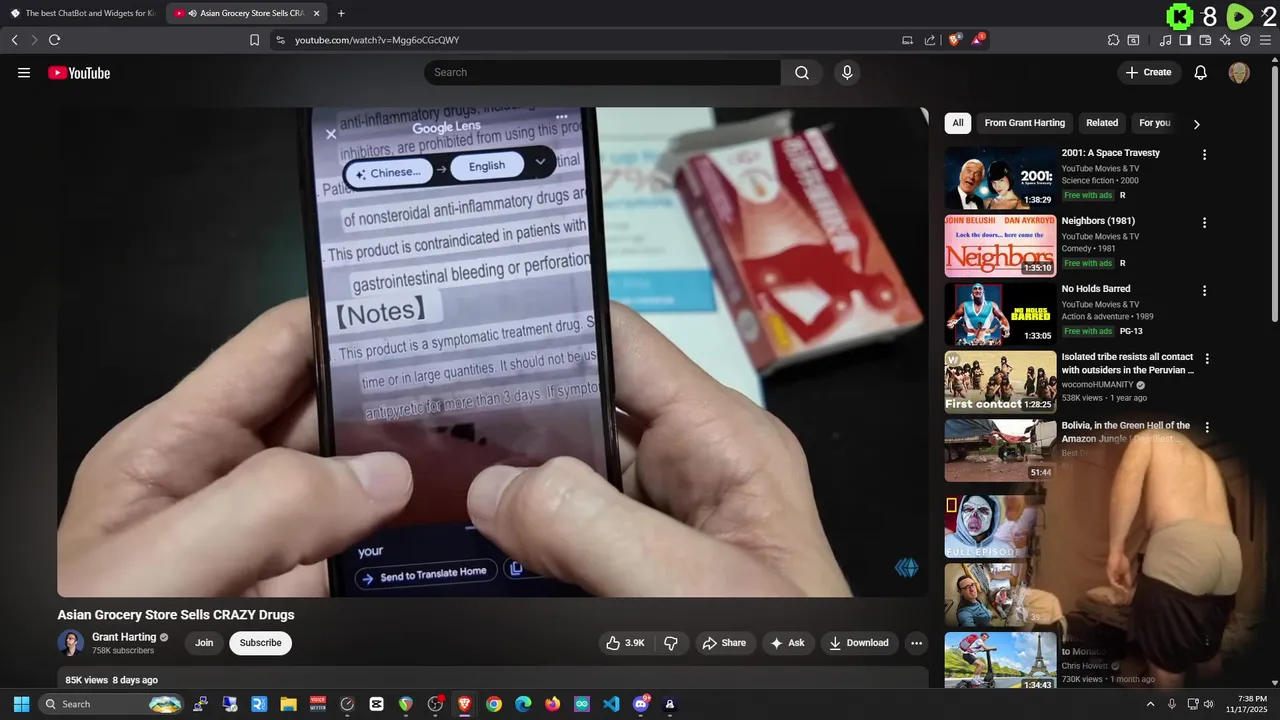This screenshot has height=720, width=1280.
Task: Show more filter chips with the arrow
Action: [1196, 124]
